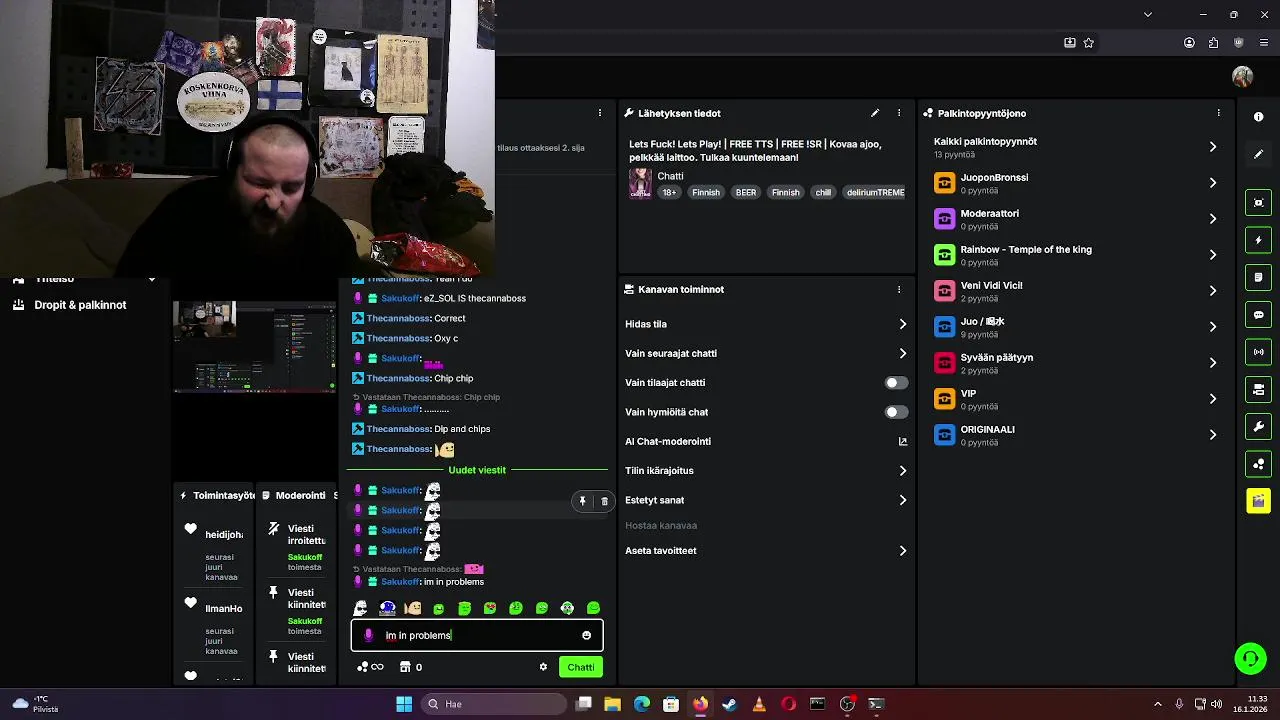Image resolution: width=1280 pixels, height=720 pixels.
Task: Open Palkintopyyntöjono panel options menu
Action: point(1218,113)
